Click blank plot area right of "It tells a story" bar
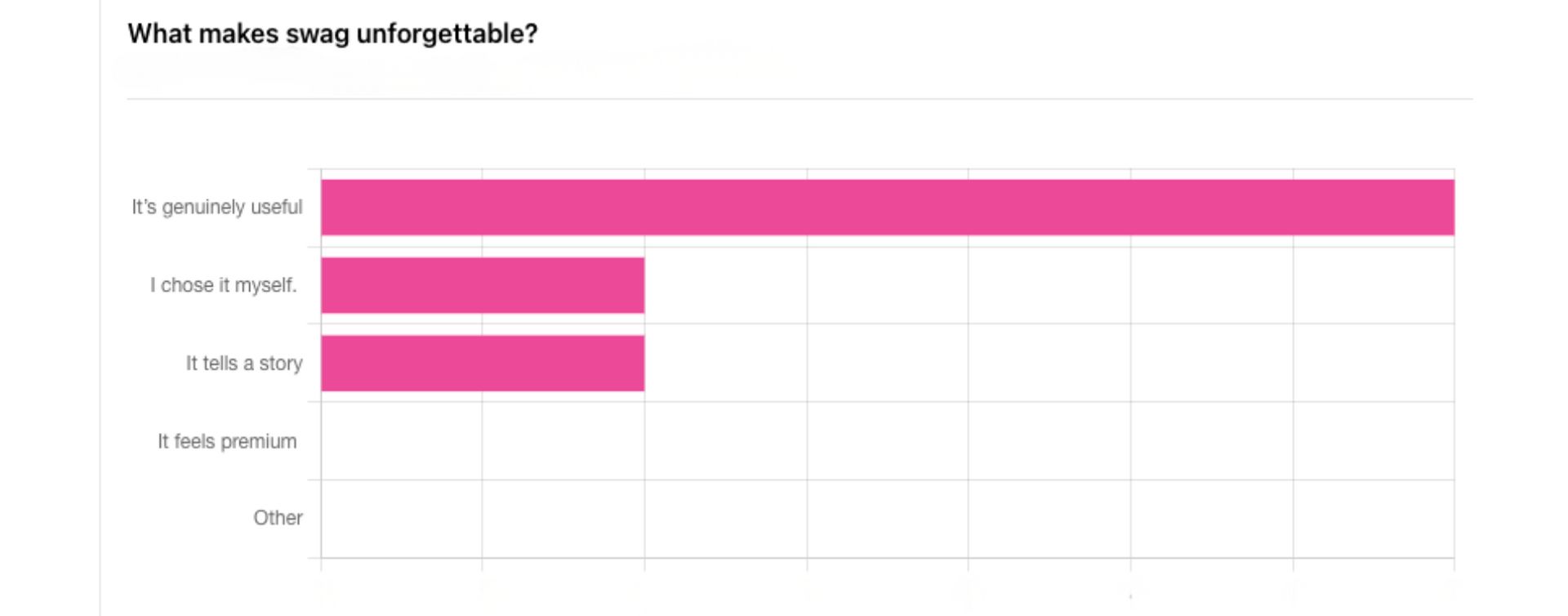This screenshot has height=616, width=1568. 1049,364
